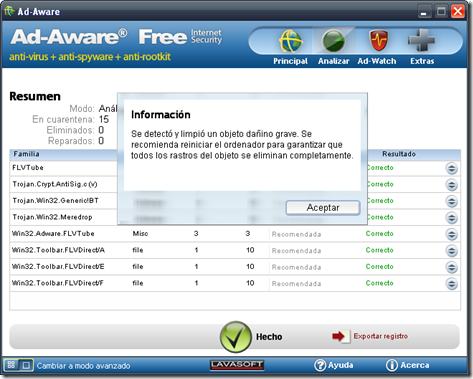The width and height of the screenshot is (473, 379).
Task: Select the Analizar green orb icon
Action: (x=333, y=41)
